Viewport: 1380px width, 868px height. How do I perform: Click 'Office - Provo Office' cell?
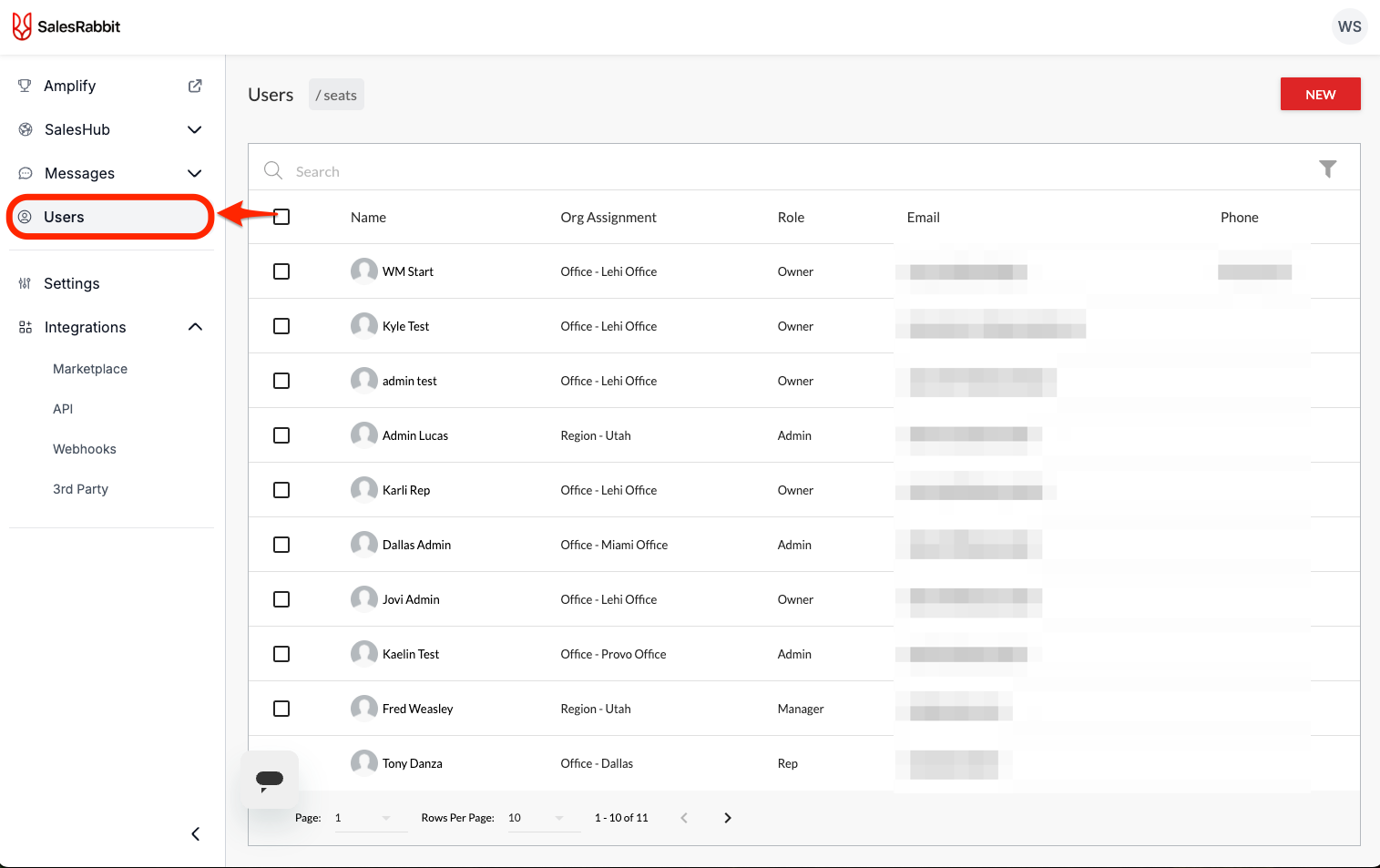[613, 654]
